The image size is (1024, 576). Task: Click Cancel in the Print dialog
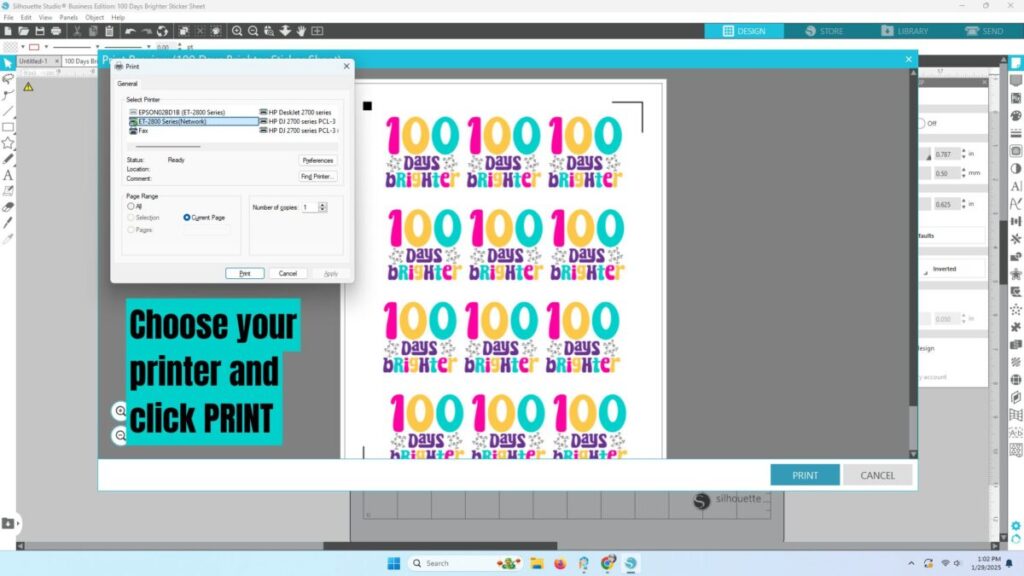click(x=288, y=274)
